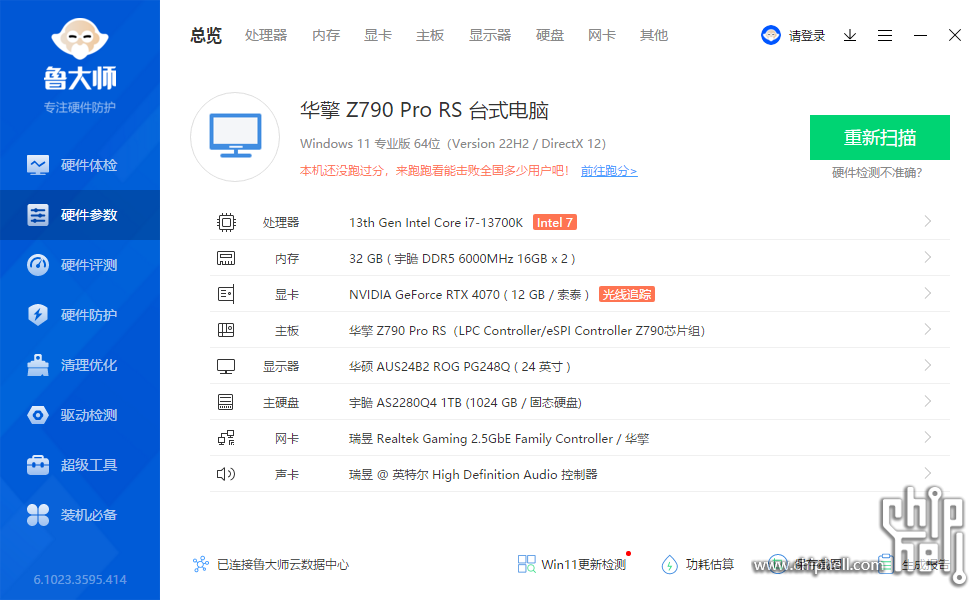The width and height of the screenshot is (980, 600).
Task: Open the 主板 tab at top
Action: (429, 35)
